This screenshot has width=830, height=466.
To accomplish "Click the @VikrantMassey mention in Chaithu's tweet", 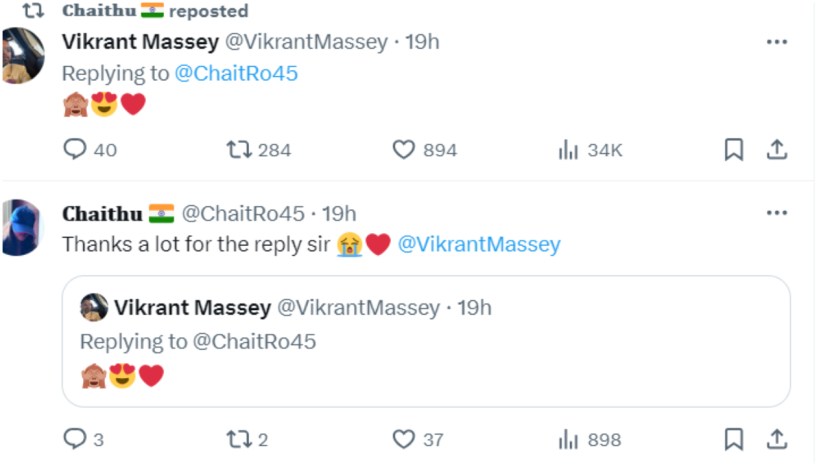I will 479,244.
